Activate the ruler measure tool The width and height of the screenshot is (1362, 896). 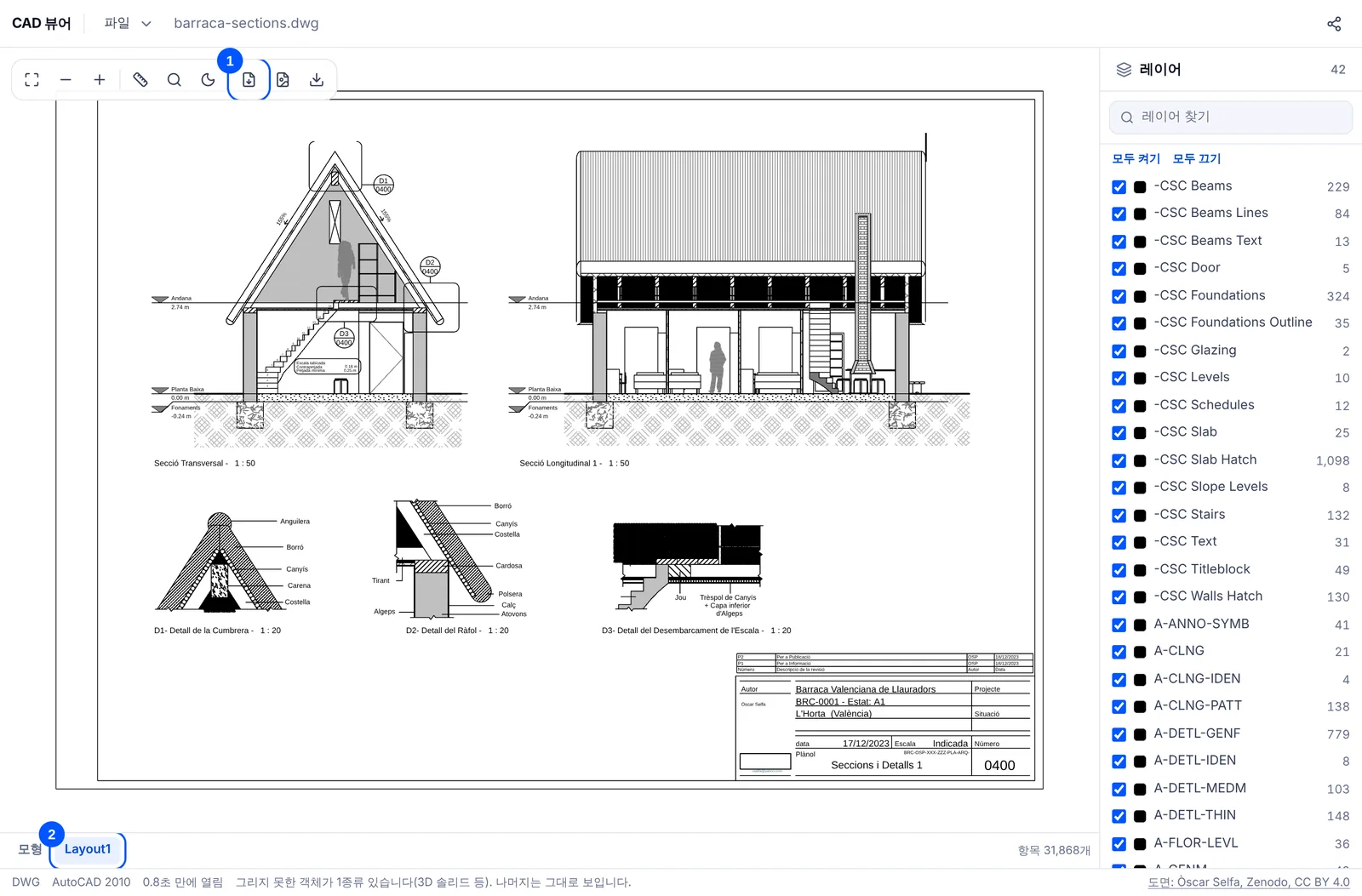(140, 80)
